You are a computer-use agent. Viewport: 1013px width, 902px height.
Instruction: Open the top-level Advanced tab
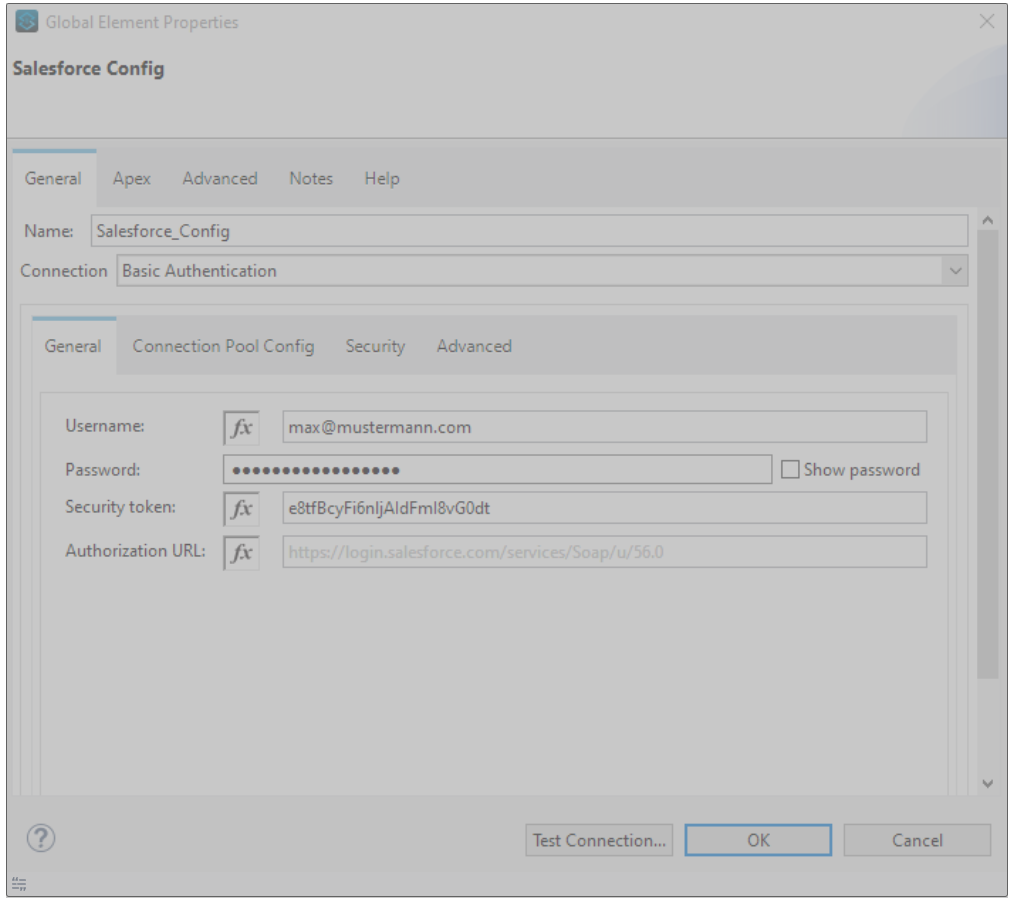[x=220, y=179]
